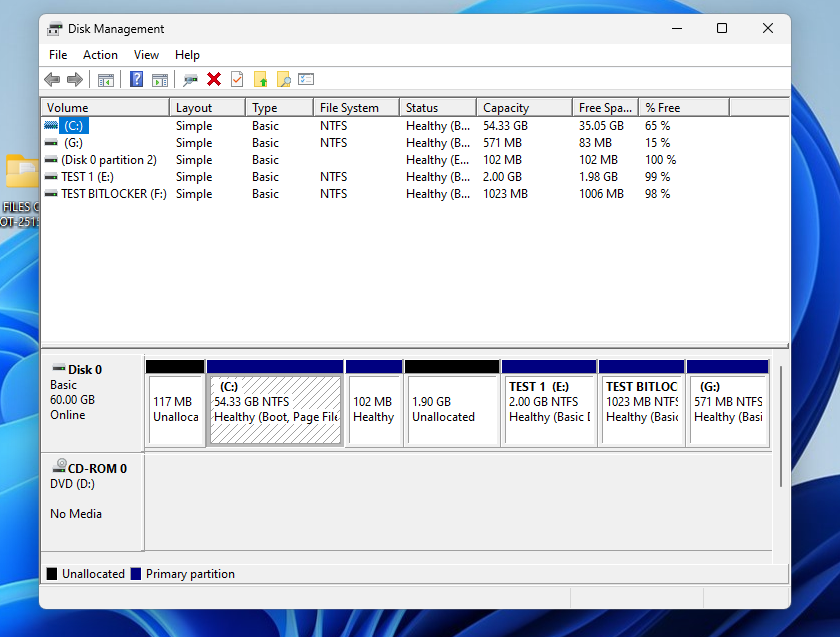Click the (C:) volume drive icon
This screenshot has width=840, height=637.
click(51, 125)
